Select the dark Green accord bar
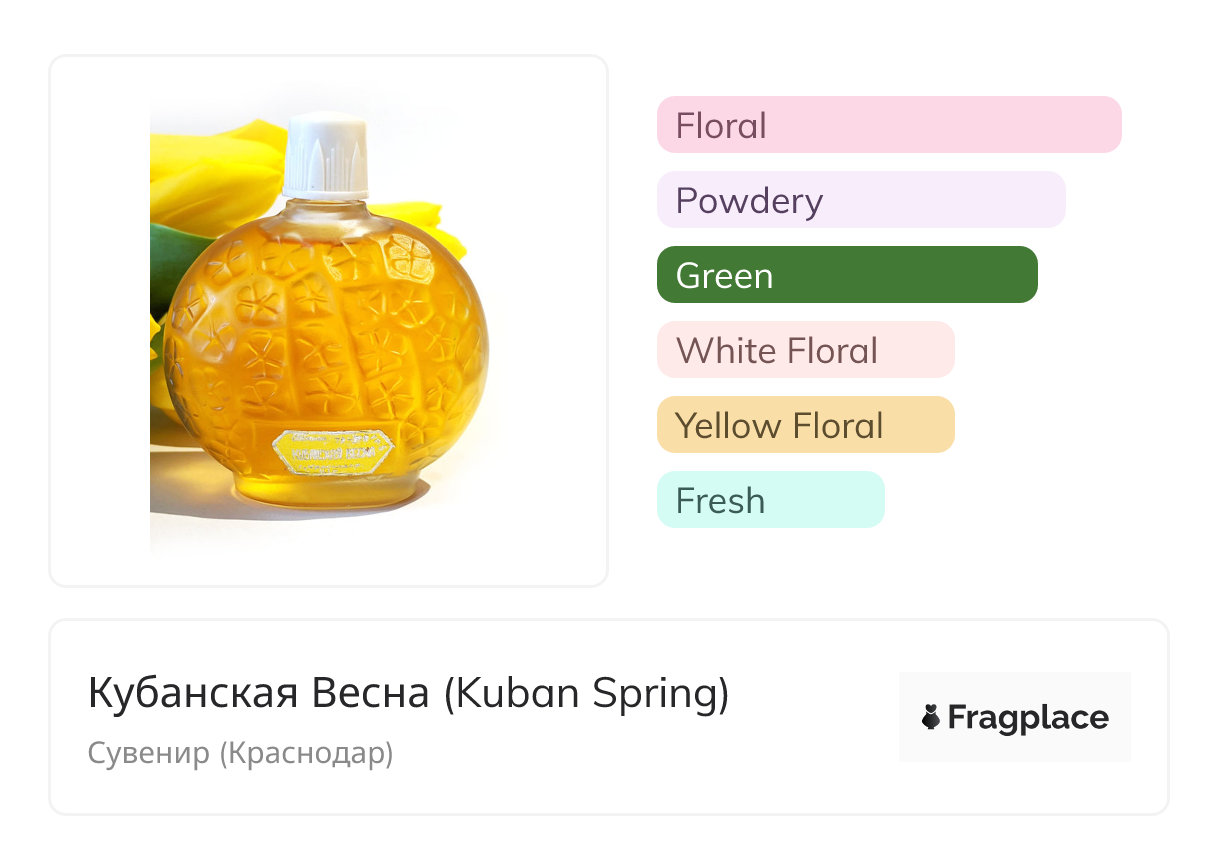The height and width of the screenshot is (864, 1218). click(x=846, y=275)
